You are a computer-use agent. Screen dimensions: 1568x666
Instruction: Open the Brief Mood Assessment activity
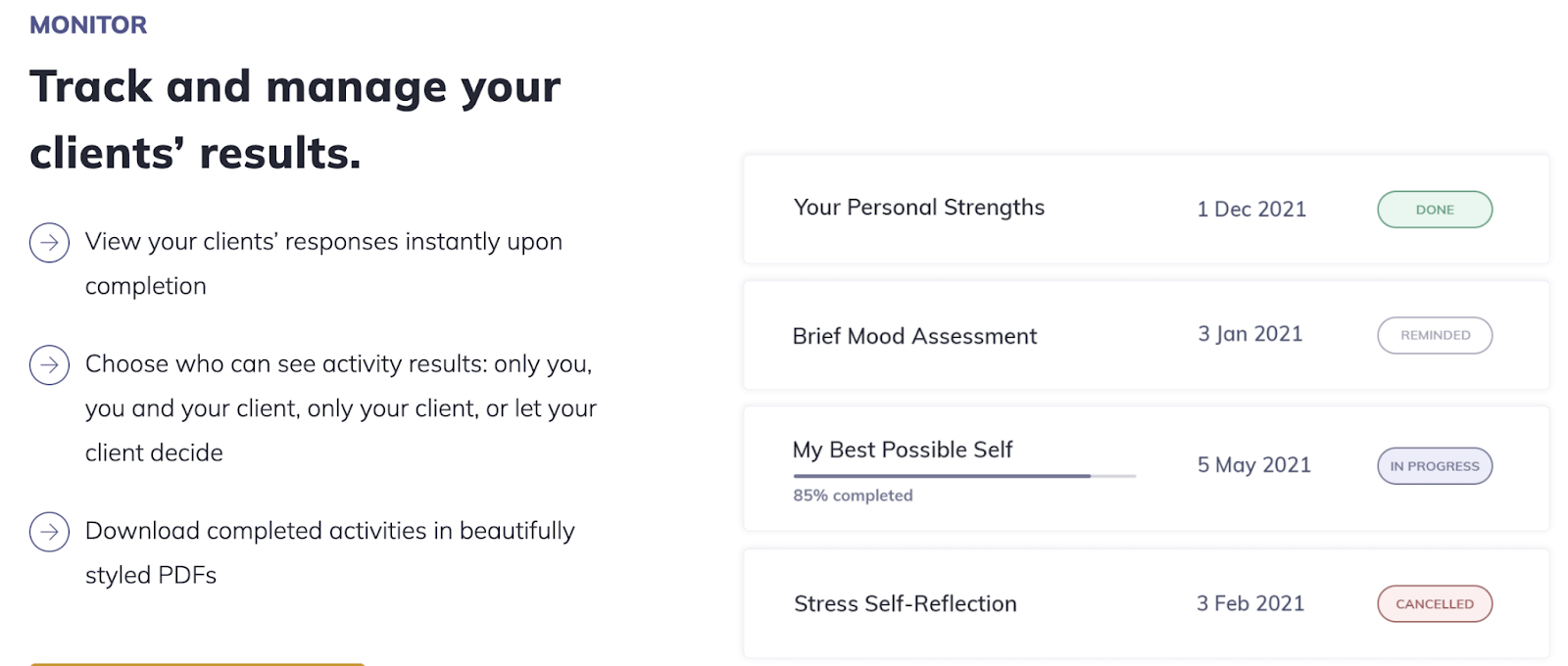click(x=913, y=336)
